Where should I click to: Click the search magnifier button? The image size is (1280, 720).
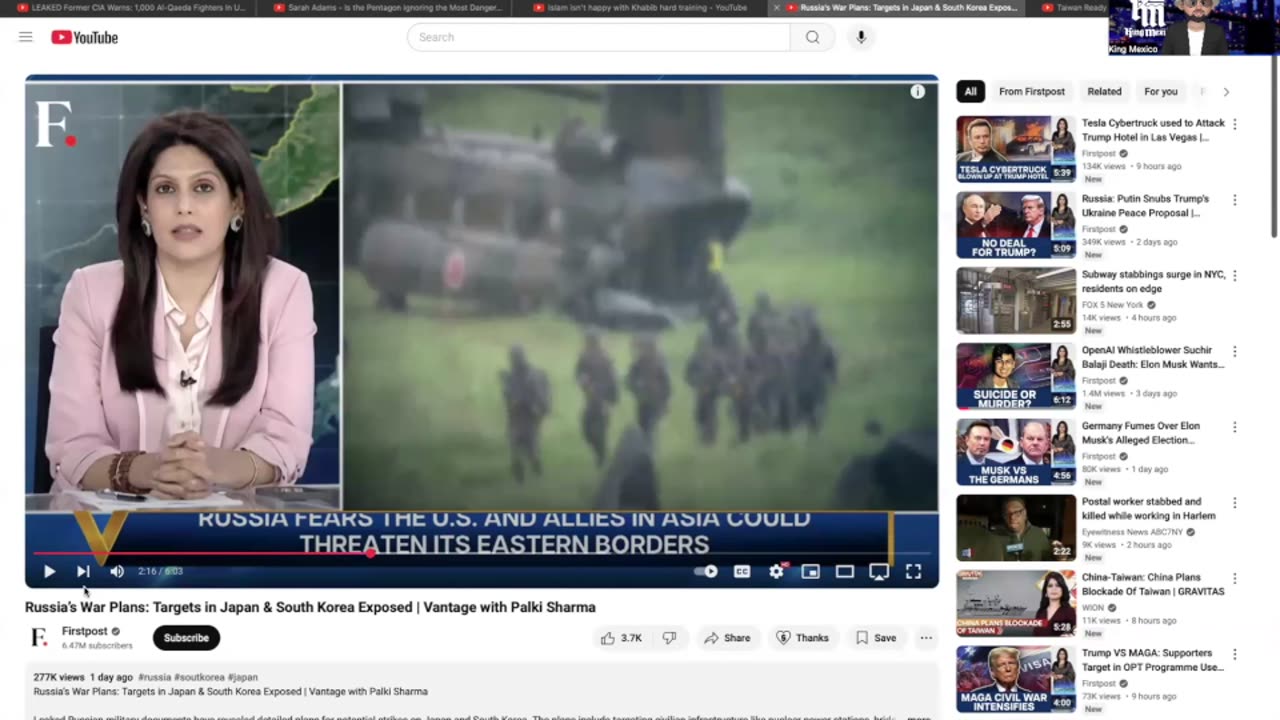click(x=812, y=37)
